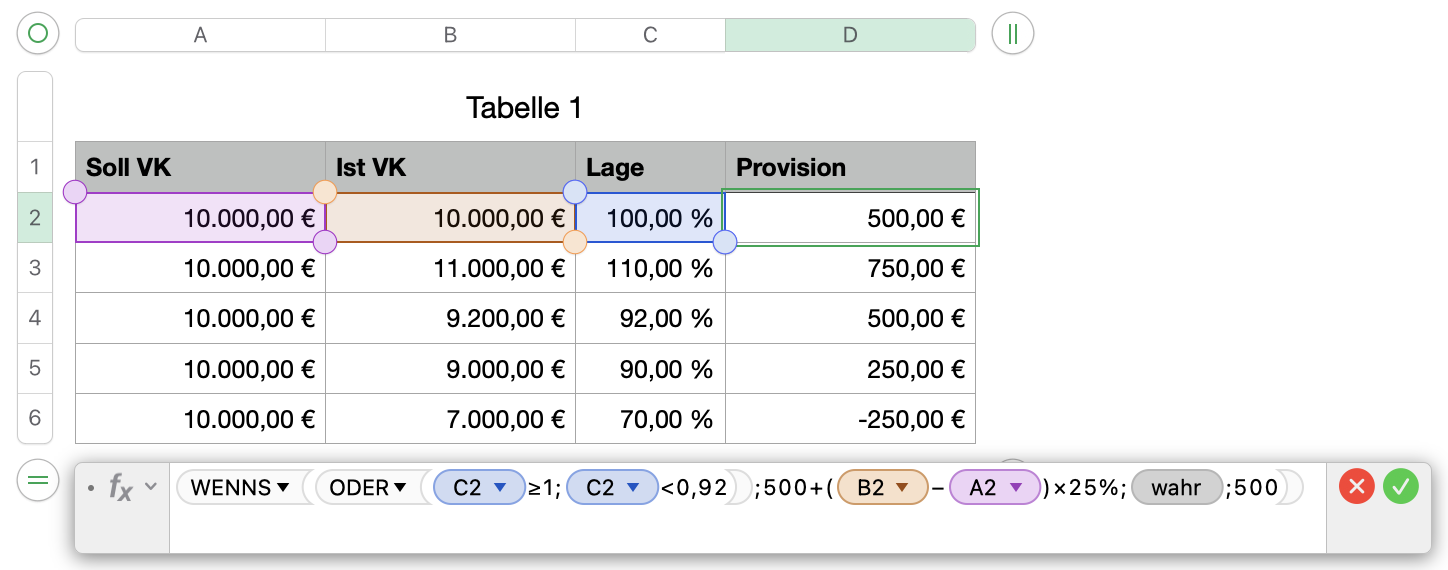Open the fx function browser icon
Viewport: 1448px width, 570px height.
click(121, 488)
